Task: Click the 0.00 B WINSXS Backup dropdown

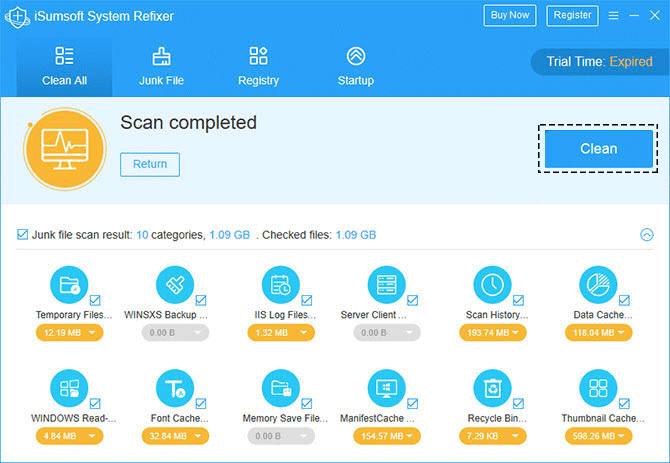Action: coord(175,332)
